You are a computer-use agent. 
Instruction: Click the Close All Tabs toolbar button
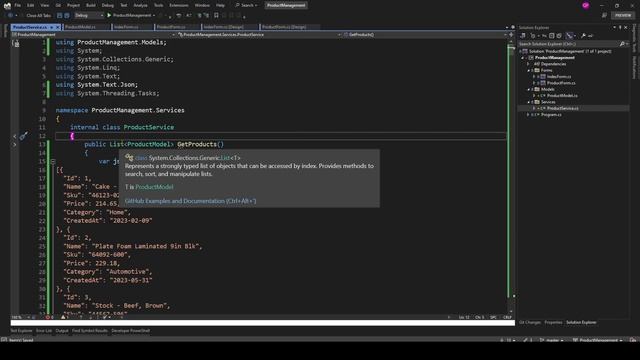coord(38,16)
